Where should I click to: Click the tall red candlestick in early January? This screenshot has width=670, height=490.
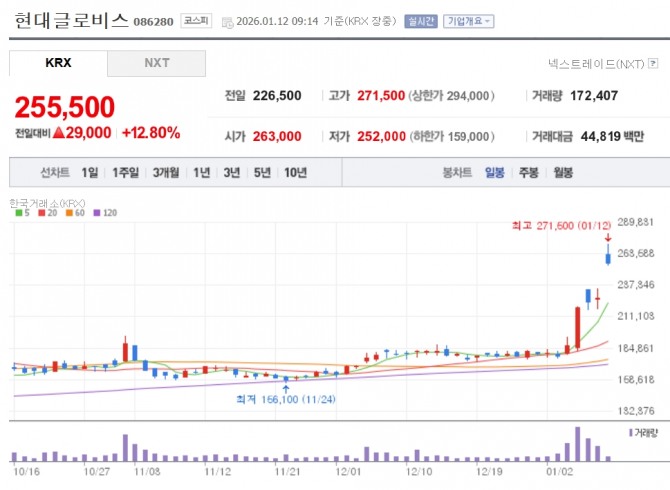(578, 328)
